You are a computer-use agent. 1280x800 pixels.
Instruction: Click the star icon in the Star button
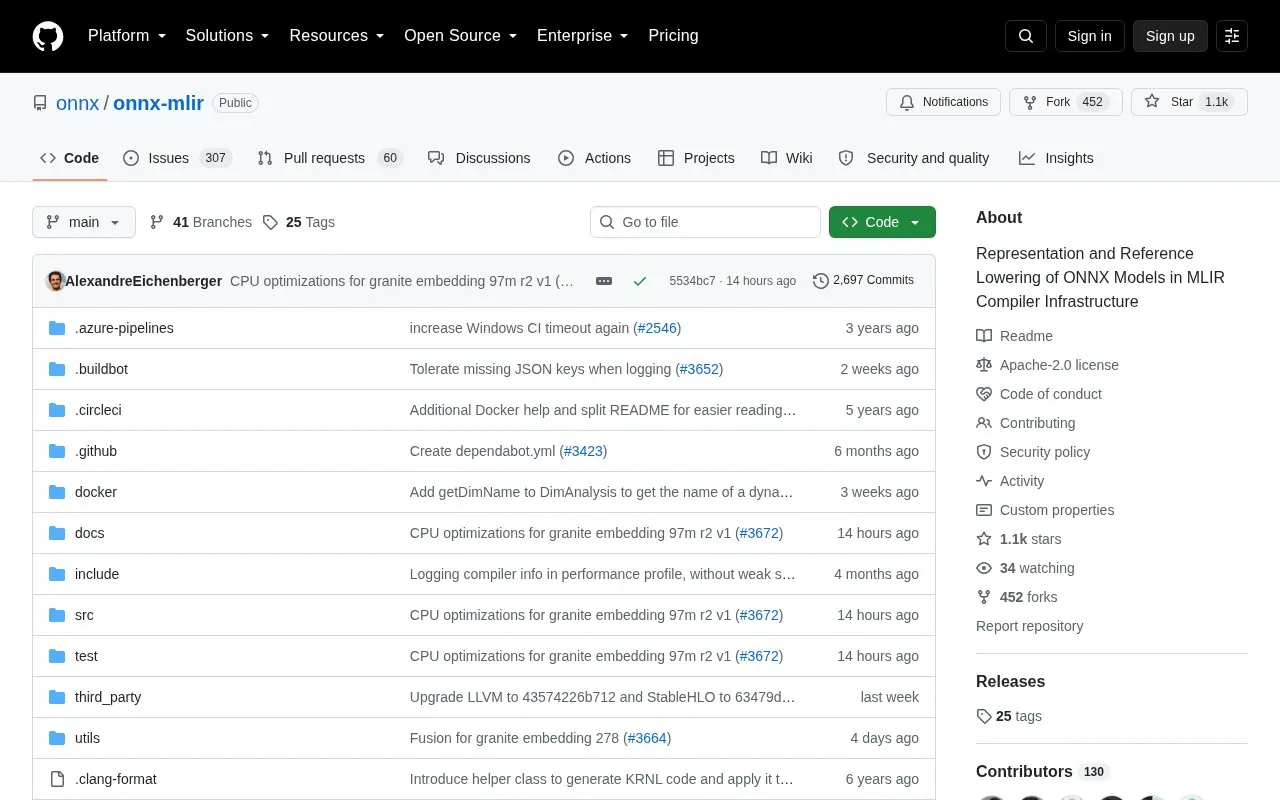[x=1152, y=102]
